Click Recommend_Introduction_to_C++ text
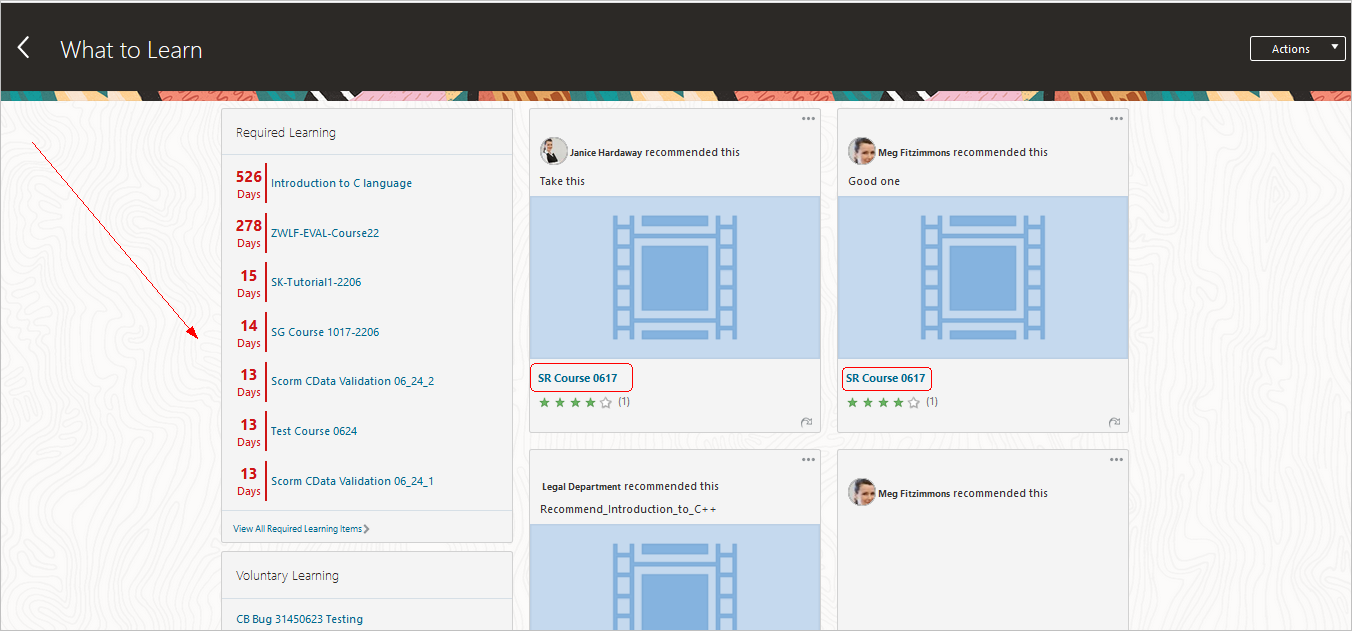The width and height of the screenshot is (1352, 631). (x=628, y=509)
